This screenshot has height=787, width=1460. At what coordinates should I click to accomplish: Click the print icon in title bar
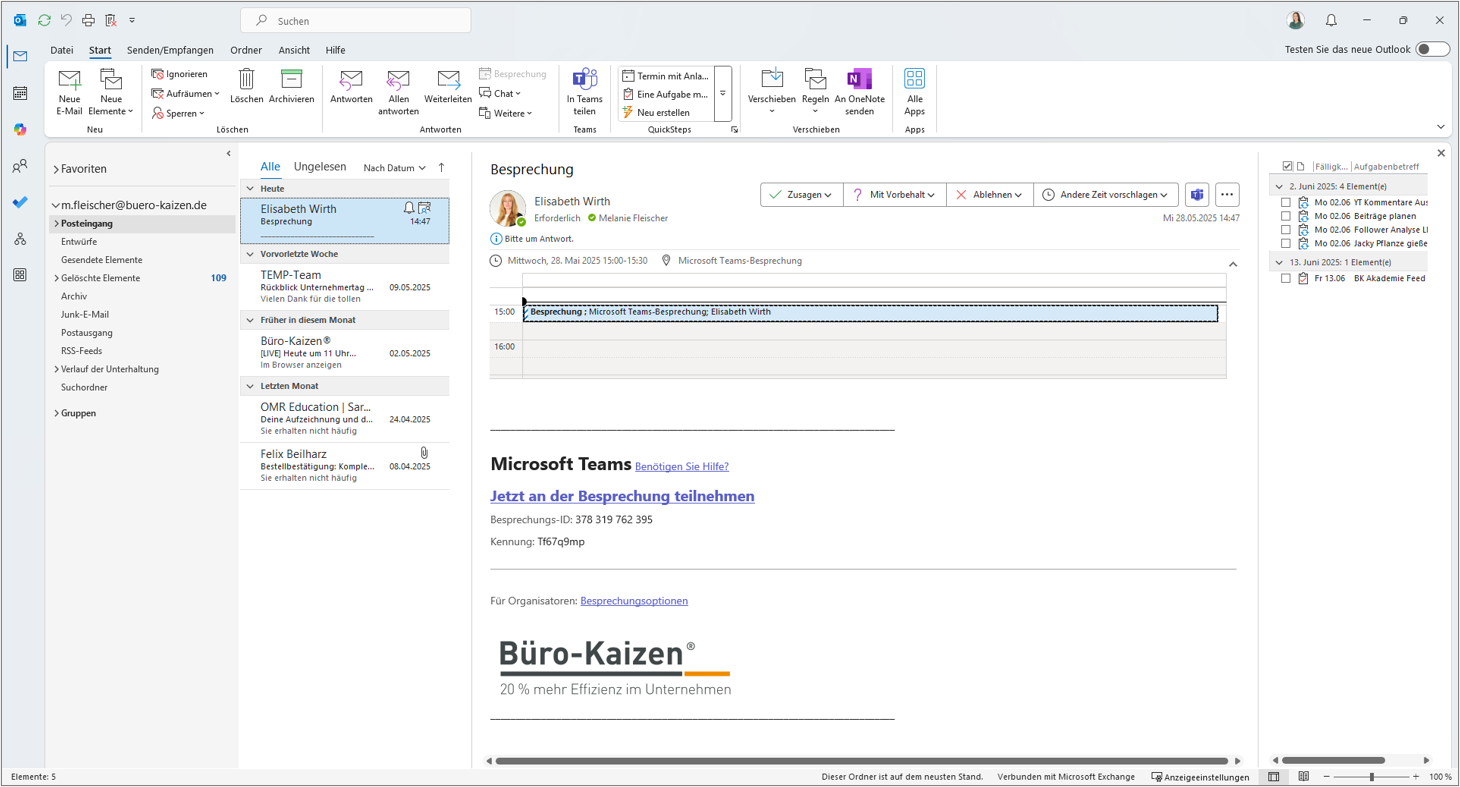point(88,20)
